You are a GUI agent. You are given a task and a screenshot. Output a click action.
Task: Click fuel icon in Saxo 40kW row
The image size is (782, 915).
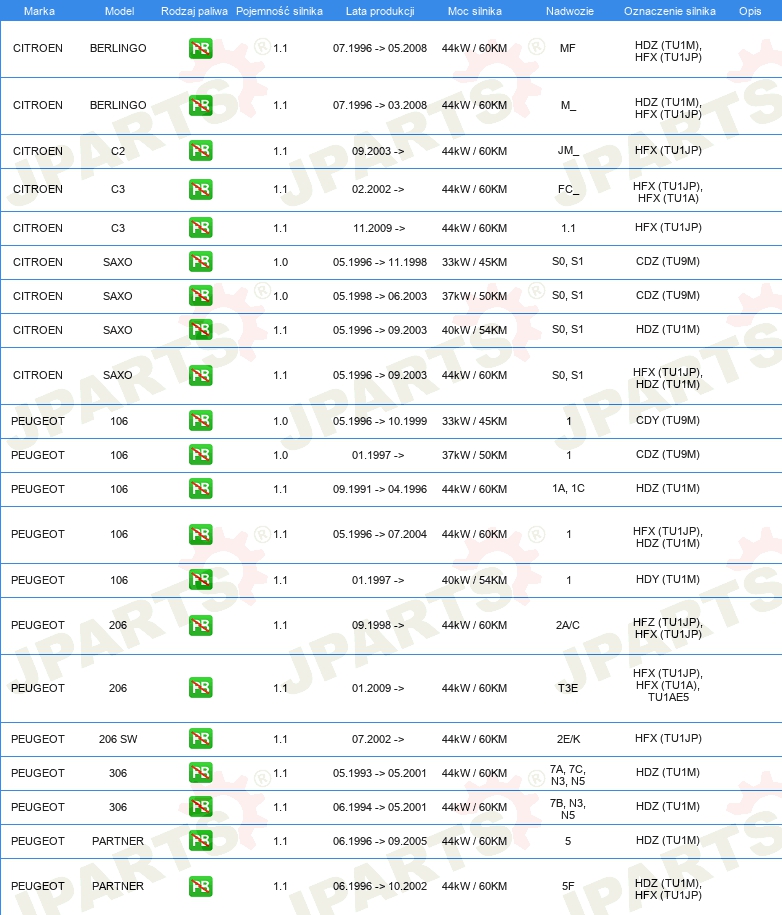[x=200, y=330]
